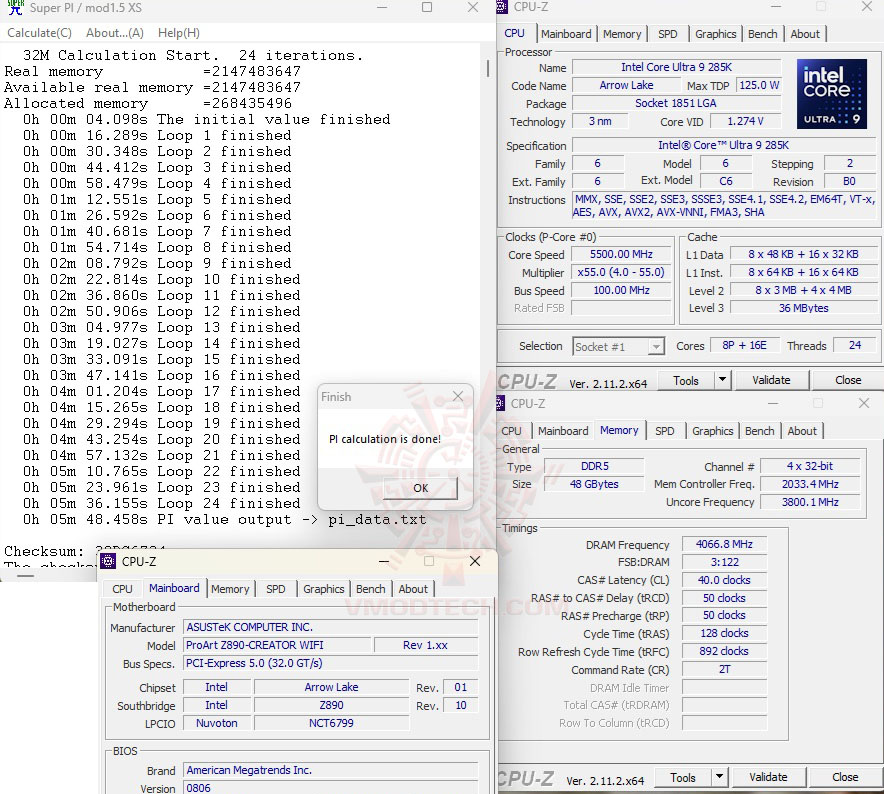Image resolution: width=884 pixels, height=794 pixels.
Task: Select Bench tab in CPU-Z Mainboard window
Action: pyautogui.click(x=370, y=589)
